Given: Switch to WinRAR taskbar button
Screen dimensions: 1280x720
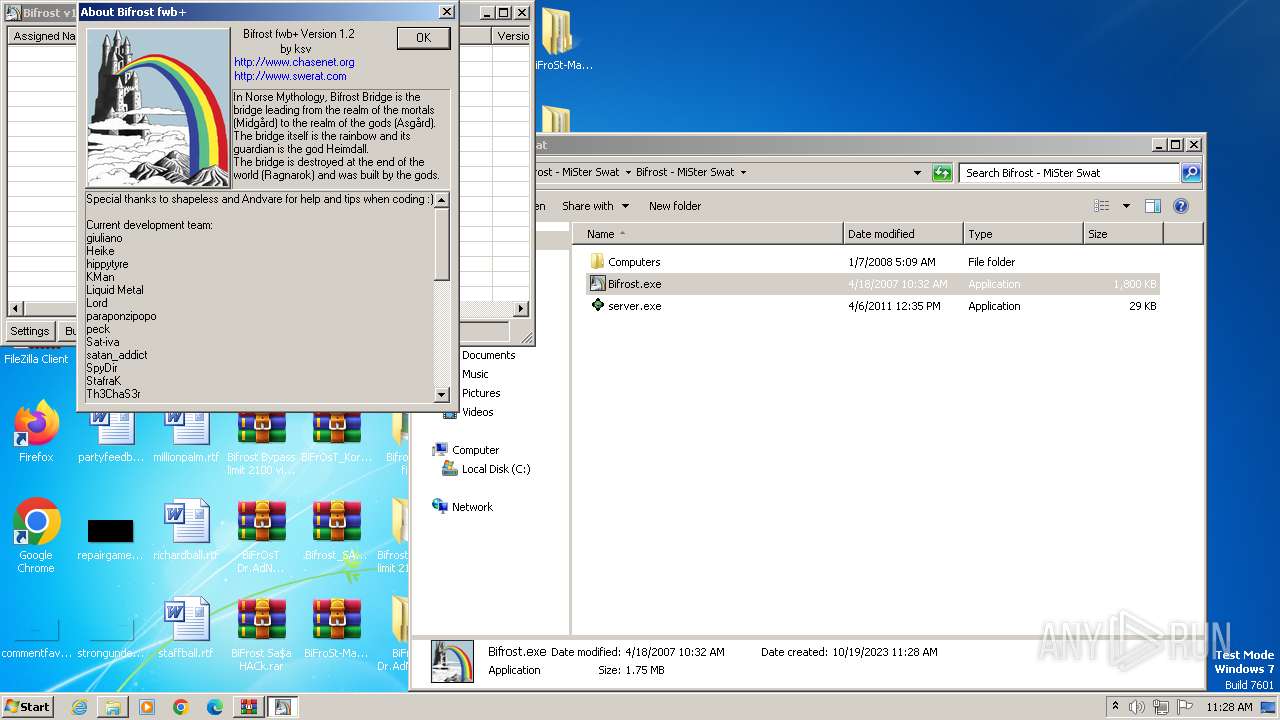Looking at the screenshot, I should point(249,707).
